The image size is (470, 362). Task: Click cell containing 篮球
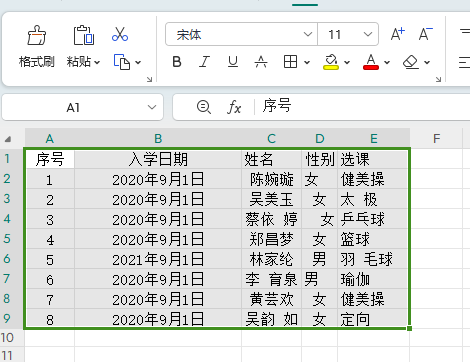click(x=373, y=239)
